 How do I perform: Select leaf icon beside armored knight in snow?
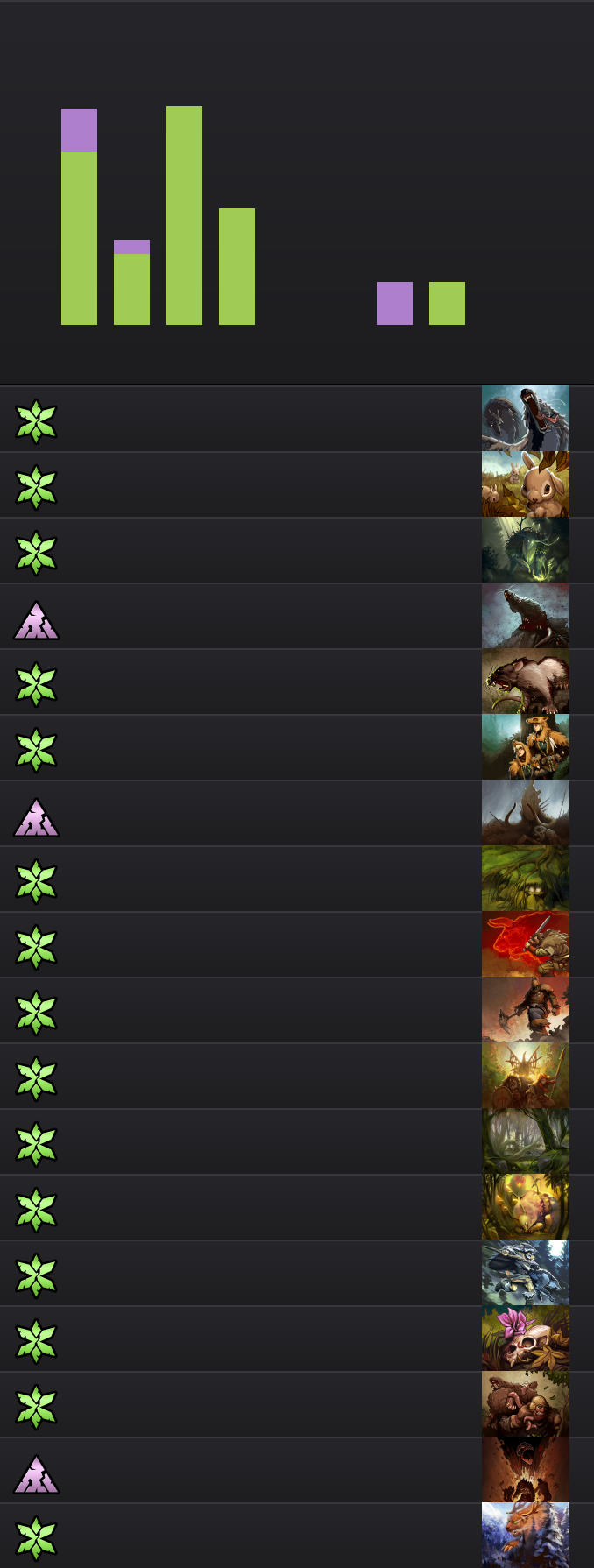coord(36,1275)
